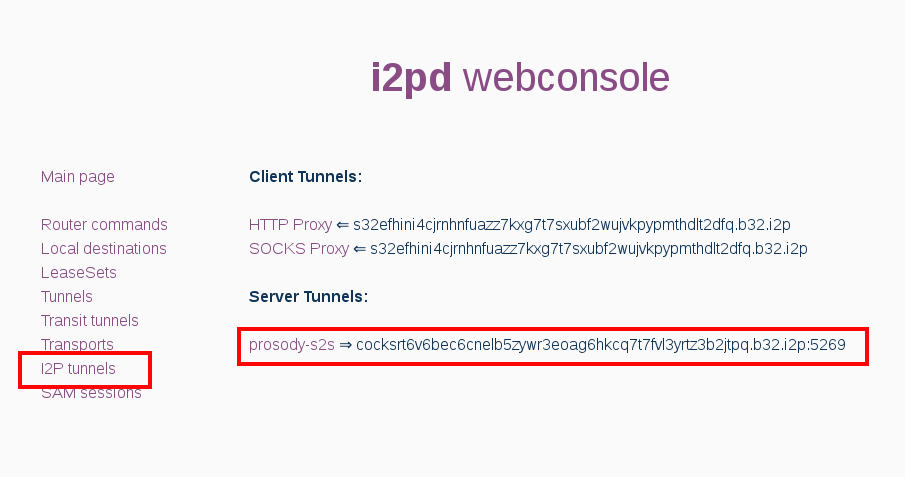Open the Main page link
This screenshot has height=477, width=905.
point(78,177)
